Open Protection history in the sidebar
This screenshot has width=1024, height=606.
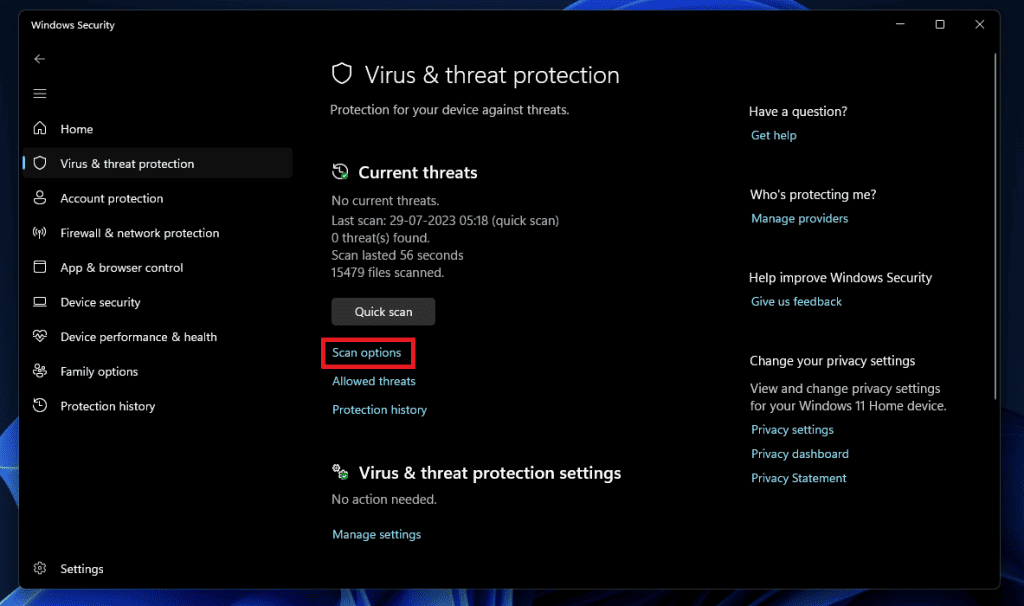pos(107,406)
